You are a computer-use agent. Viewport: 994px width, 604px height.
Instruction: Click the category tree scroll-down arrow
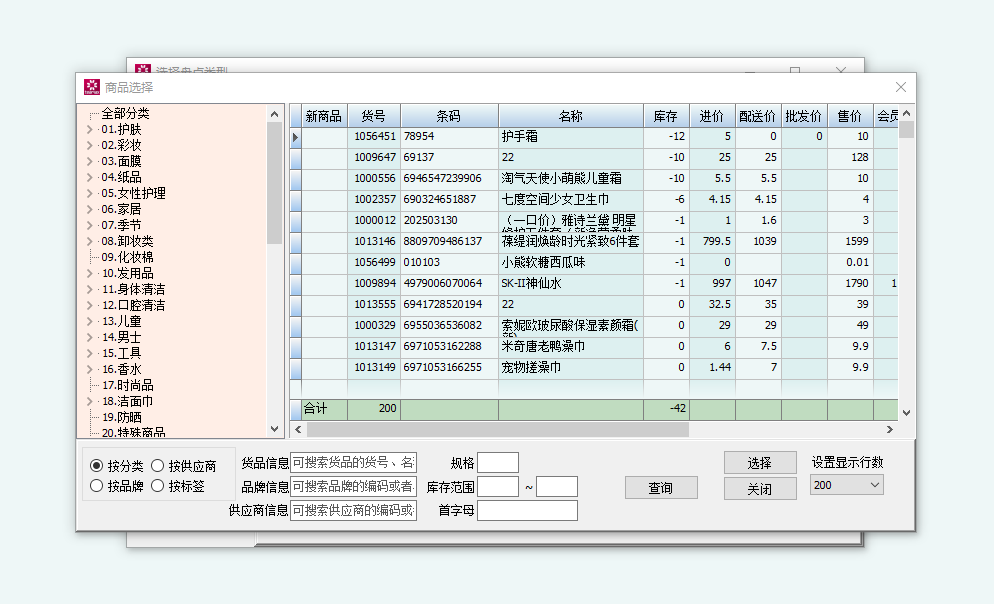click(274, 429)
